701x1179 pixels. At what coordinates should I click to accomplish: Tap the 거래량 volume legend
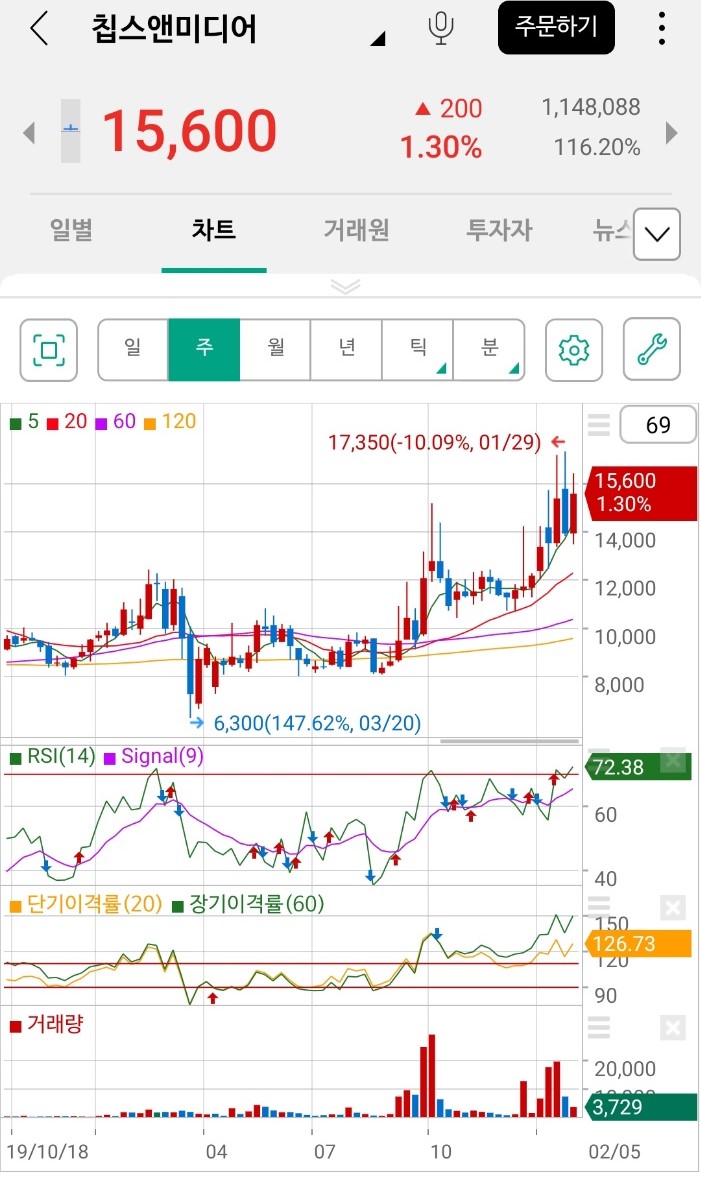click(47, 1024)
